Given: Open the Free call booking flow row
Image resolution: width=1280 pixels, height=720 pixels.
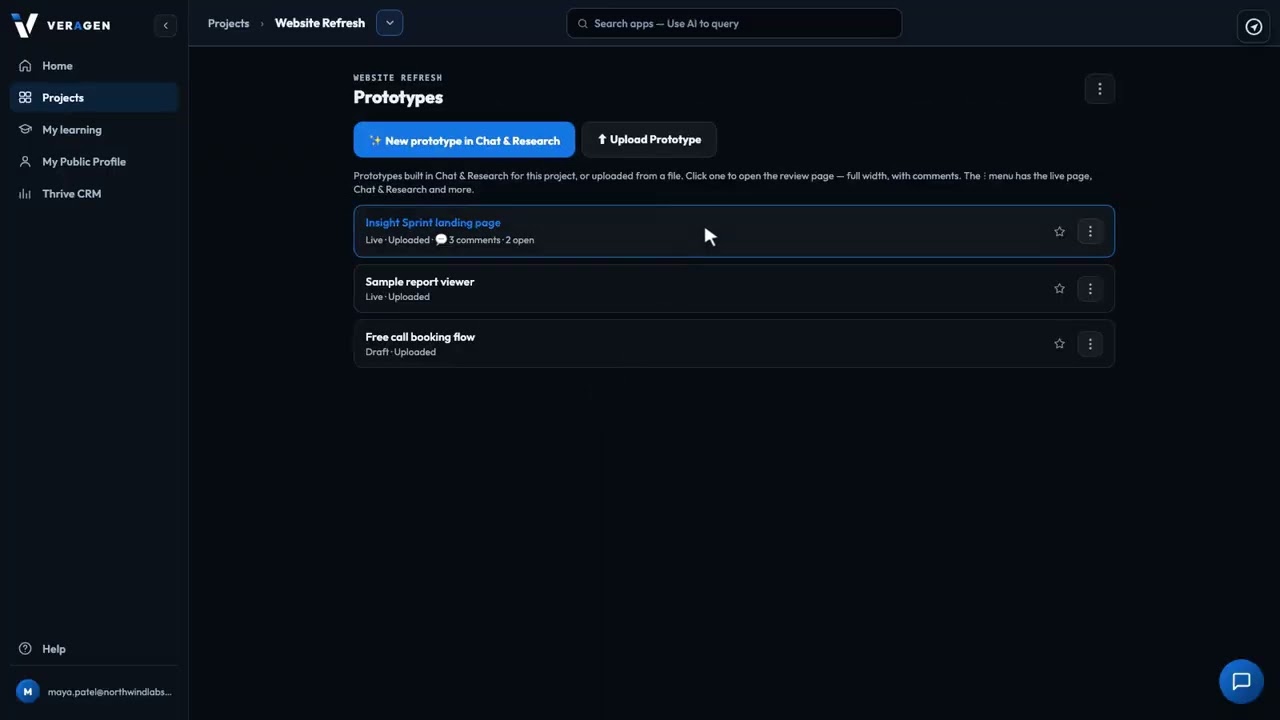Looking at the screenshot, I should (734, 343).
